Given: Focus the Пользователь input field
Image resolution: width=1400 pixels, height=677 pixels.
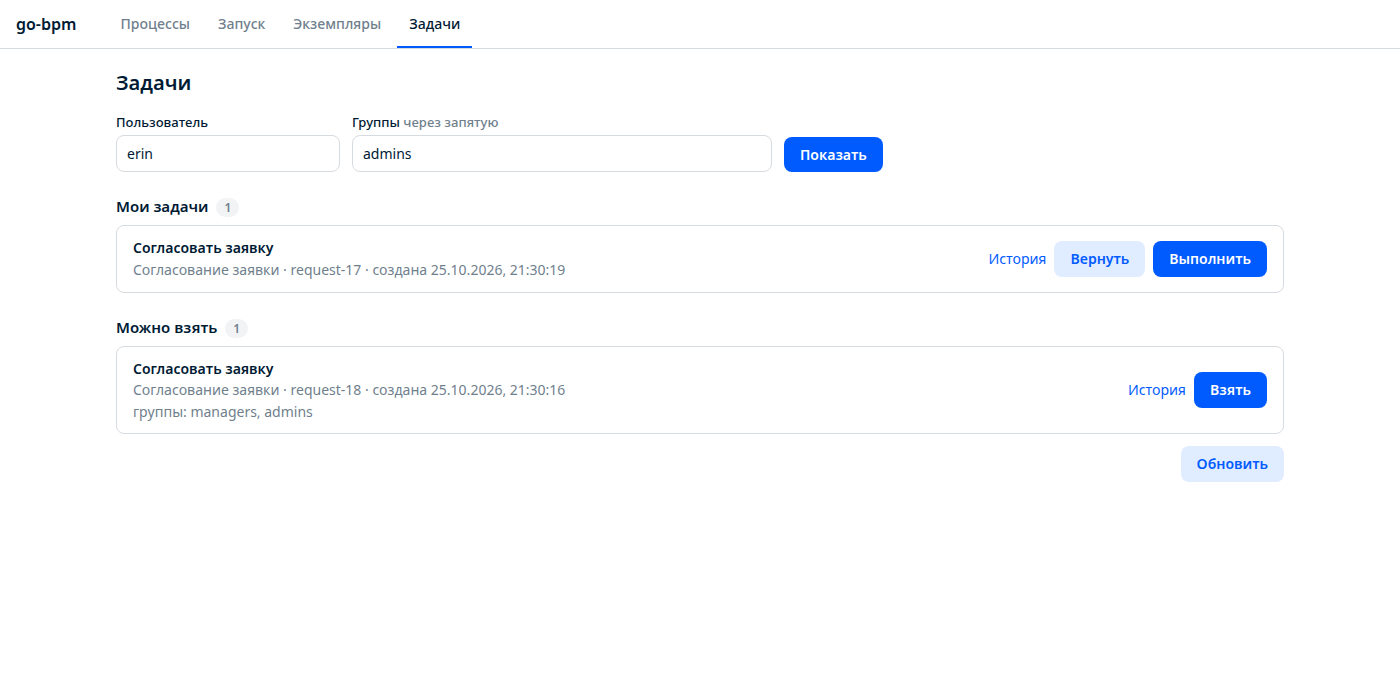Looking at the screenshot, I should 228,154.
